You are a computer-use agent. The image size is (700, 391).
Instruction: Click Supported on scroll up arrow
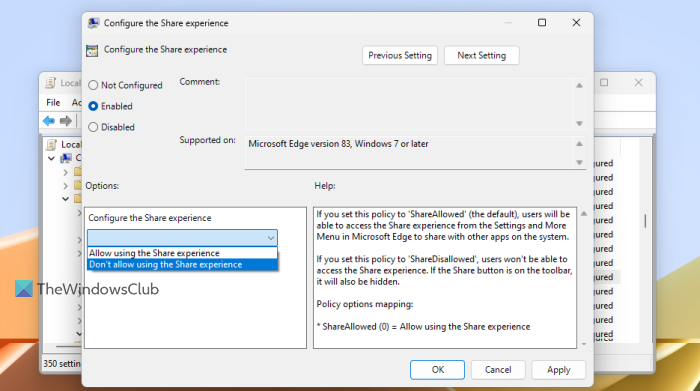(579, 144)
